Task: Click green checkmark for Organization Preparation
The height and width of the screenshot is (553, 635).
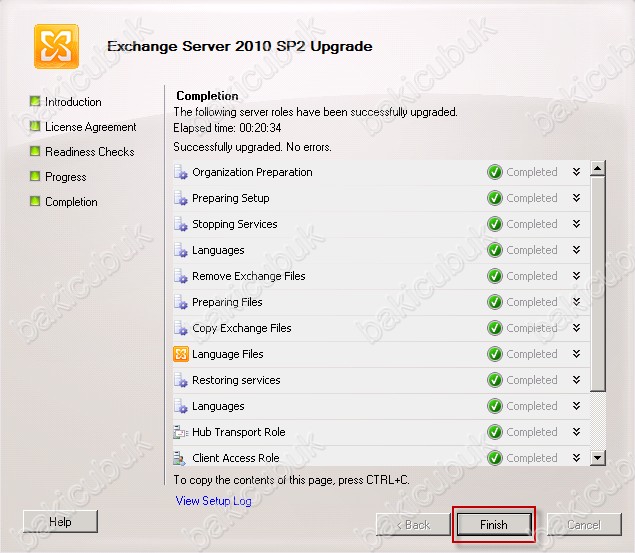Action: [x=494, y=172]
